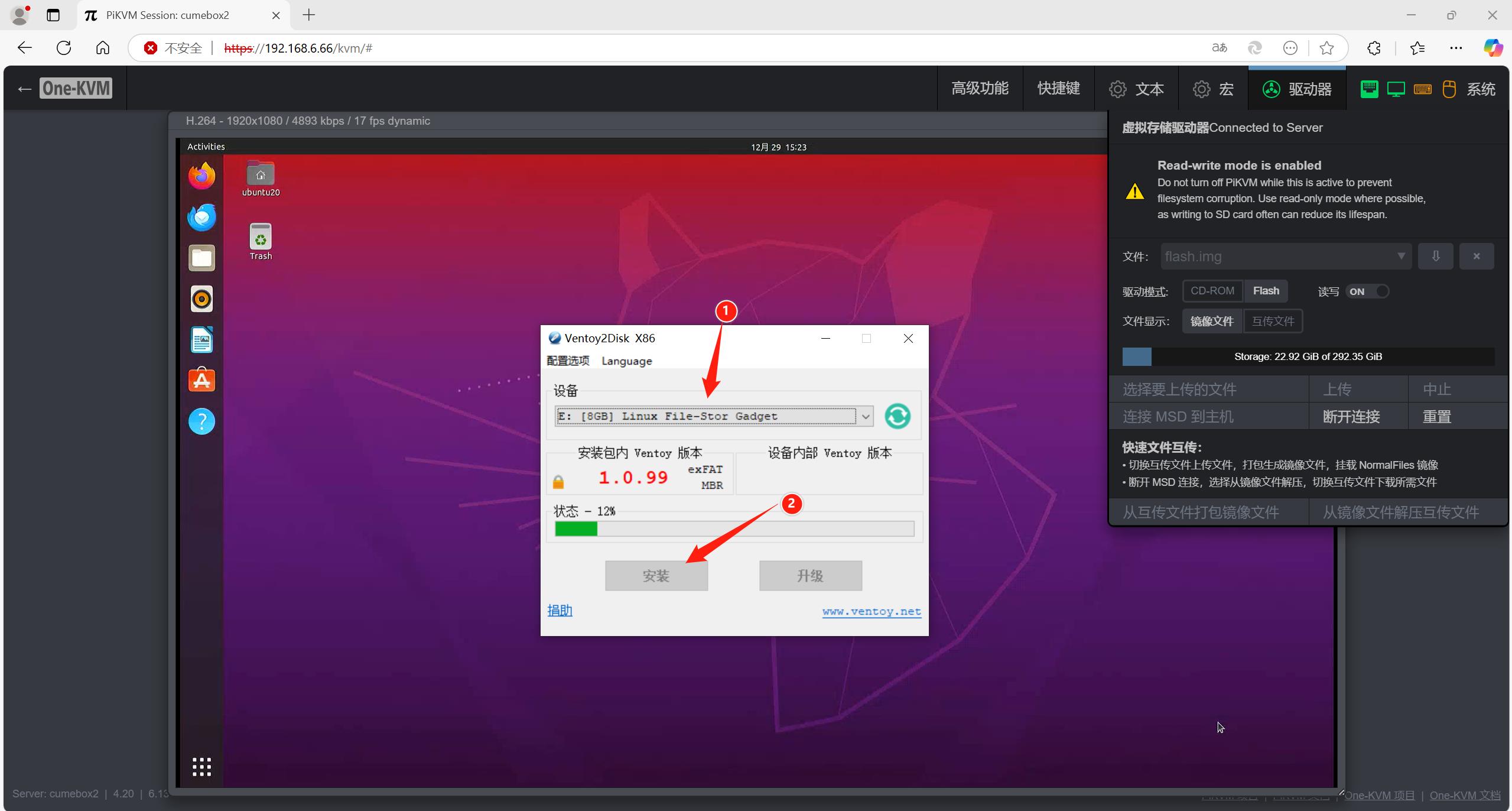
Task: Select CD-ROM drive mode
Action: coord(1212,291)
